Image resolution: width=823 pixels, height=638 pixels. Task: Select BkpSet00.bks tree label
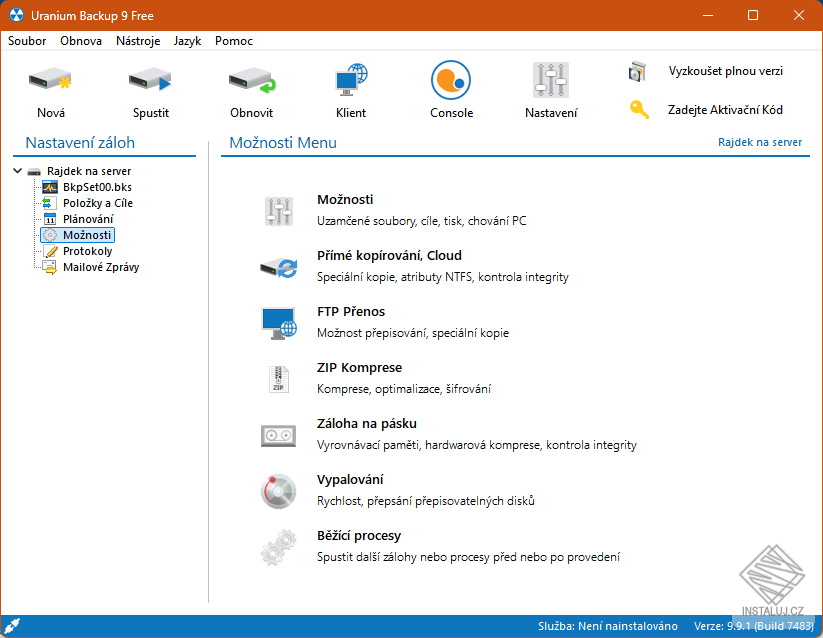click(x=97, y=187)
